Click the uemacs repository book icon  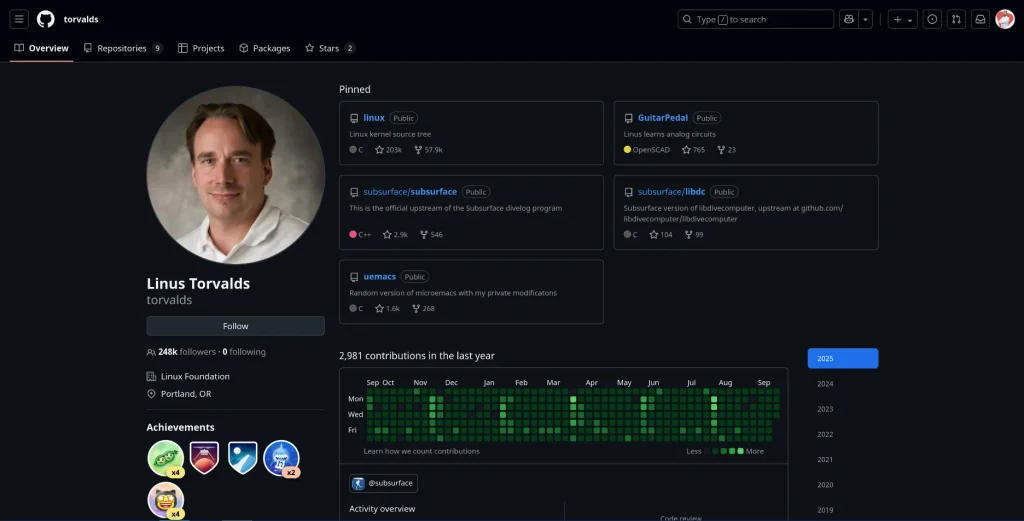pyautogui.click(x=354, y=277)
